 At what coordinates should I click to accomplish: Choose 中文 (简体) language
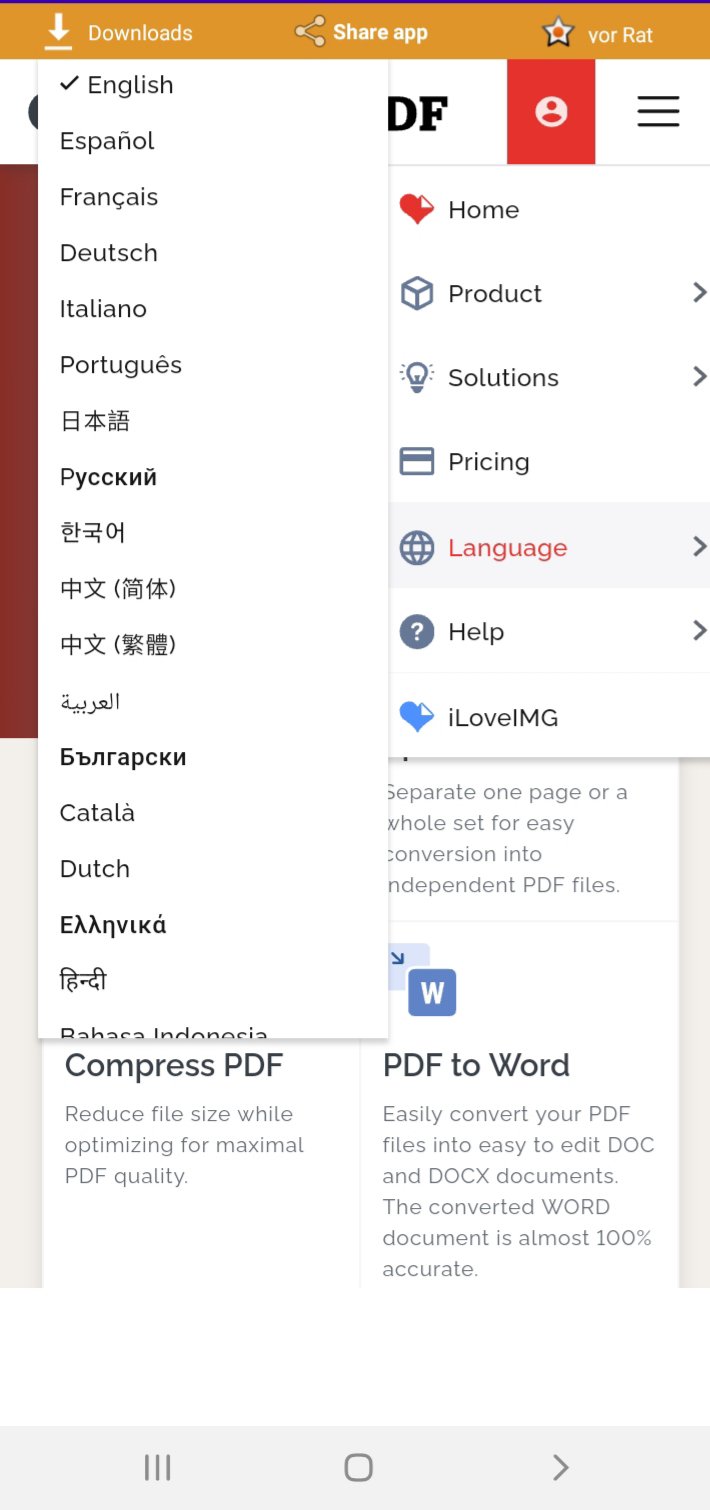tap(213, 589)
